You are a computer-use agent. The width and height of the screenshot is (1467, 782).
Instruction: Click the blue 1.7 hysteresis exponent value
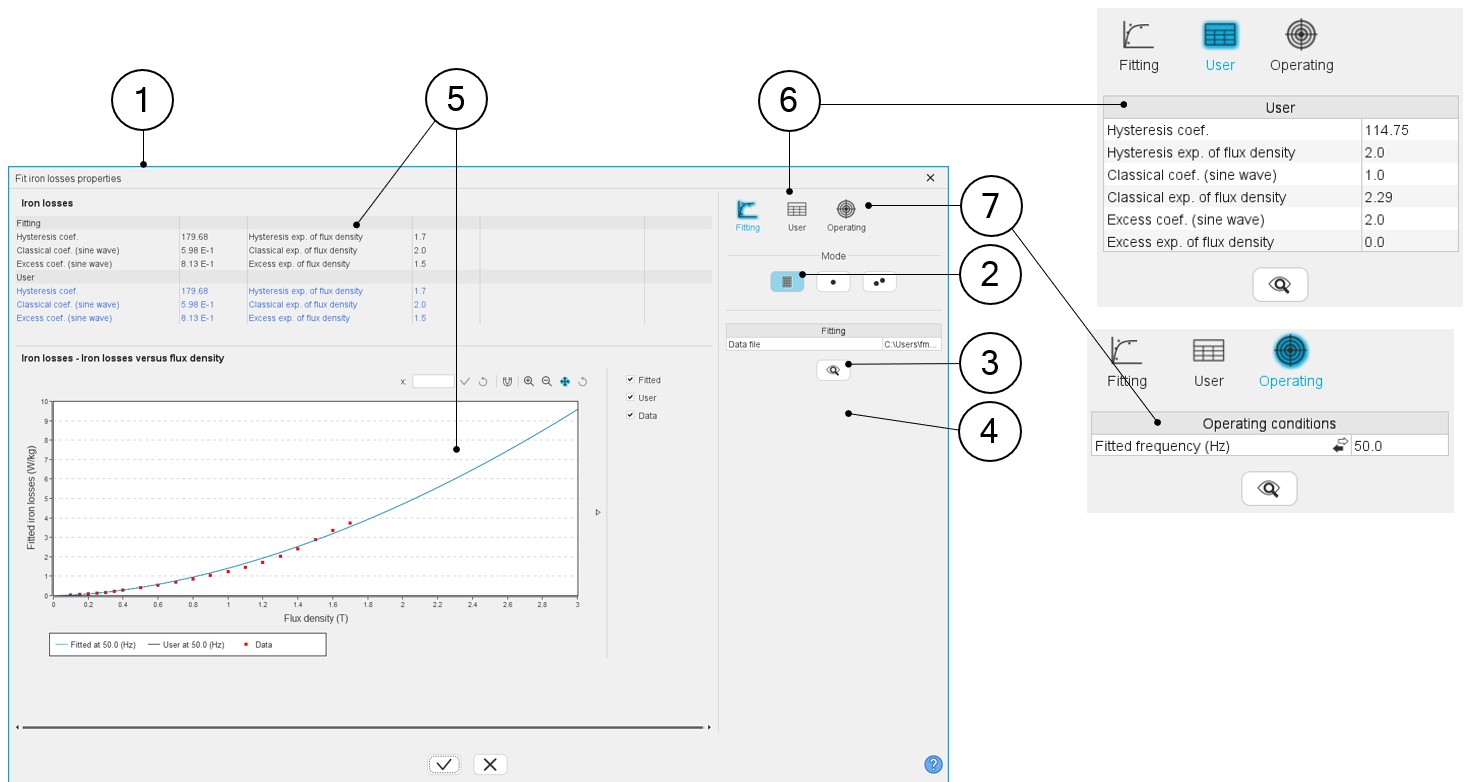pyautogui.click(x=420, y=291)
